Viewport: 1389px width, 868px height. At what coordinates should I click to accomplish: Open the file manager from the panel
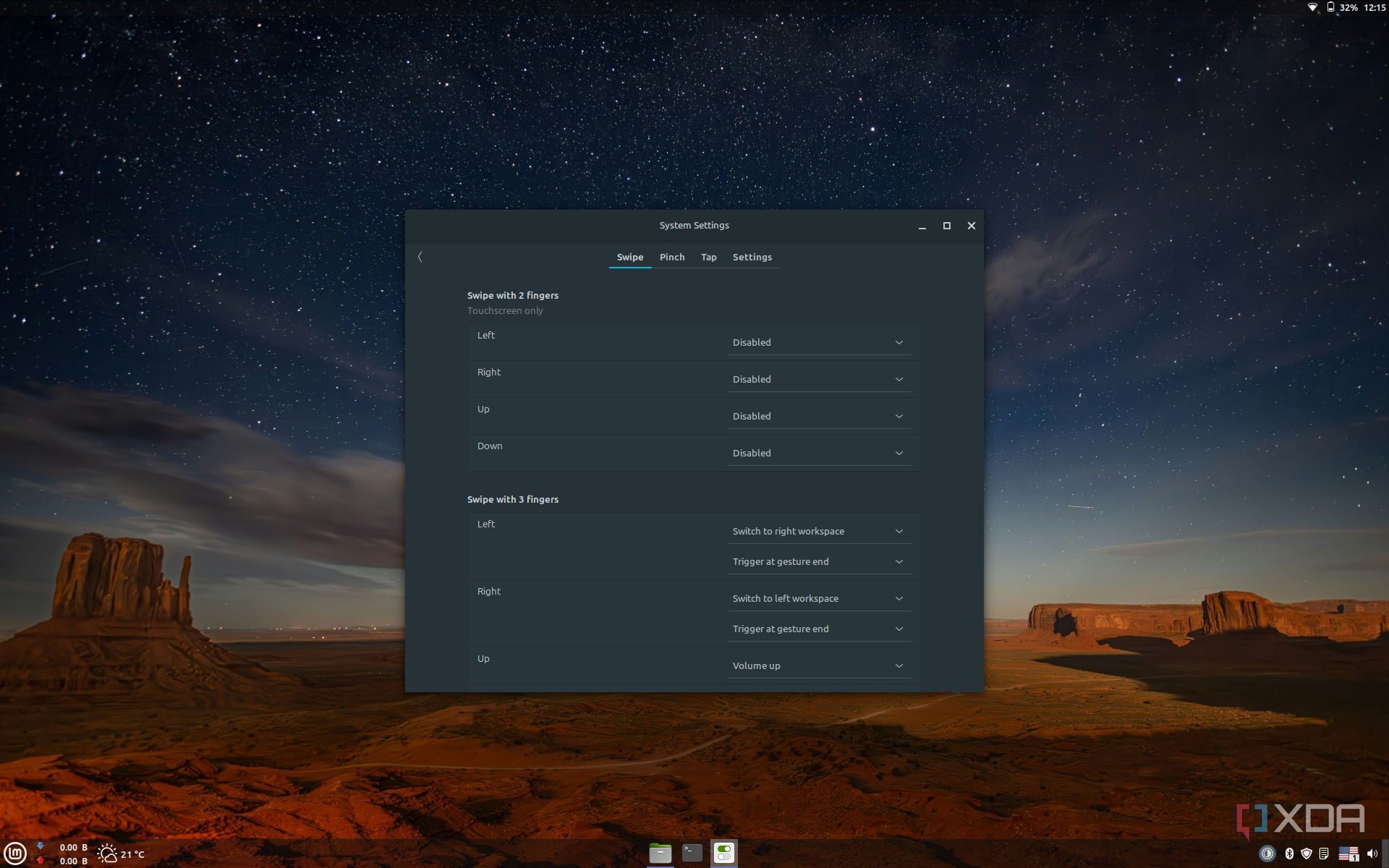pyautogui.click(x=660, y=854)
